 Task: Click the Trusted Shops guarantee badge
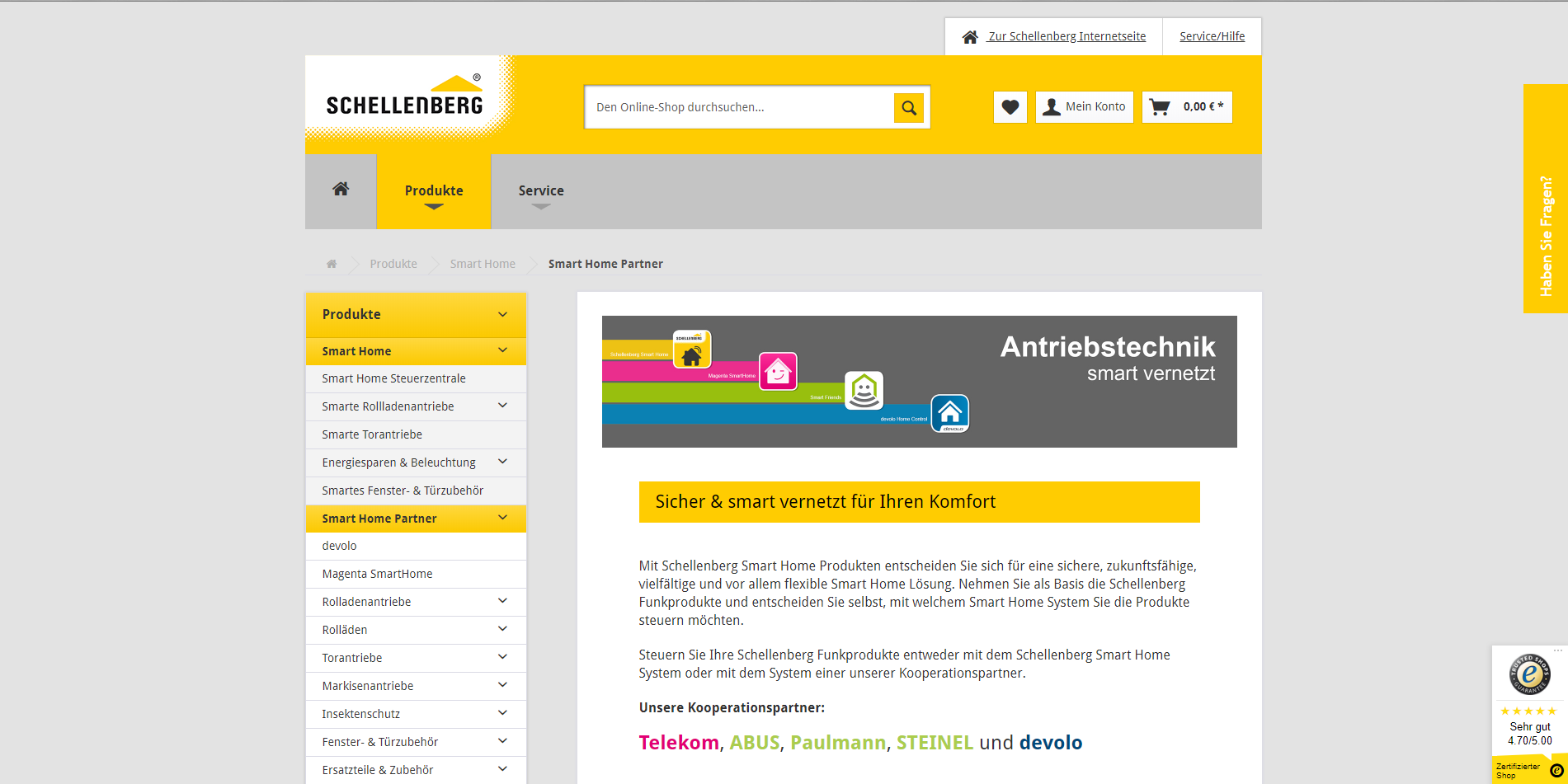[1529, 674]
